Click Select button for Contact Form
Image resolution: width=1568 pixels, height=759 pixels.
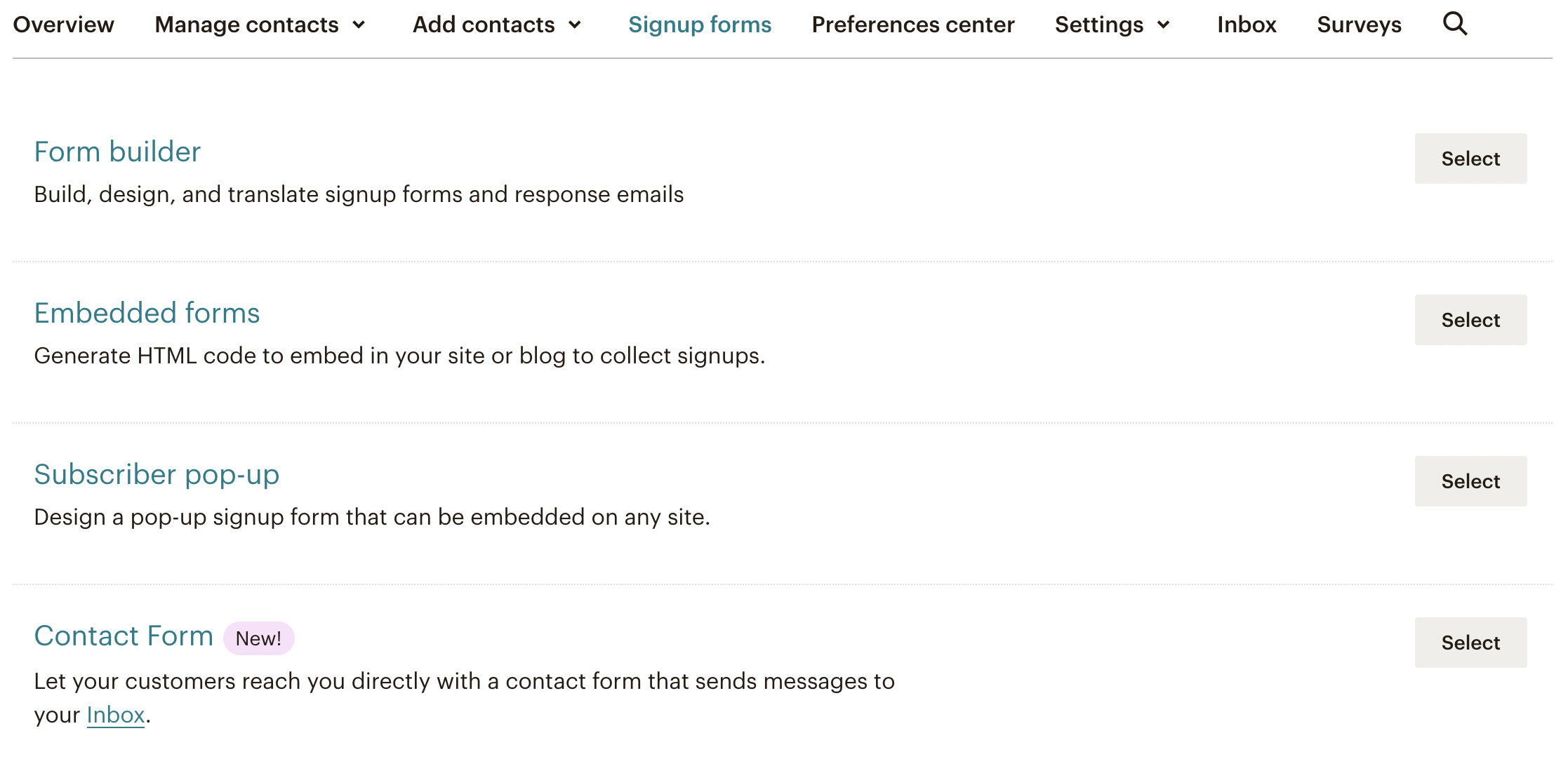click(1470, 643)
